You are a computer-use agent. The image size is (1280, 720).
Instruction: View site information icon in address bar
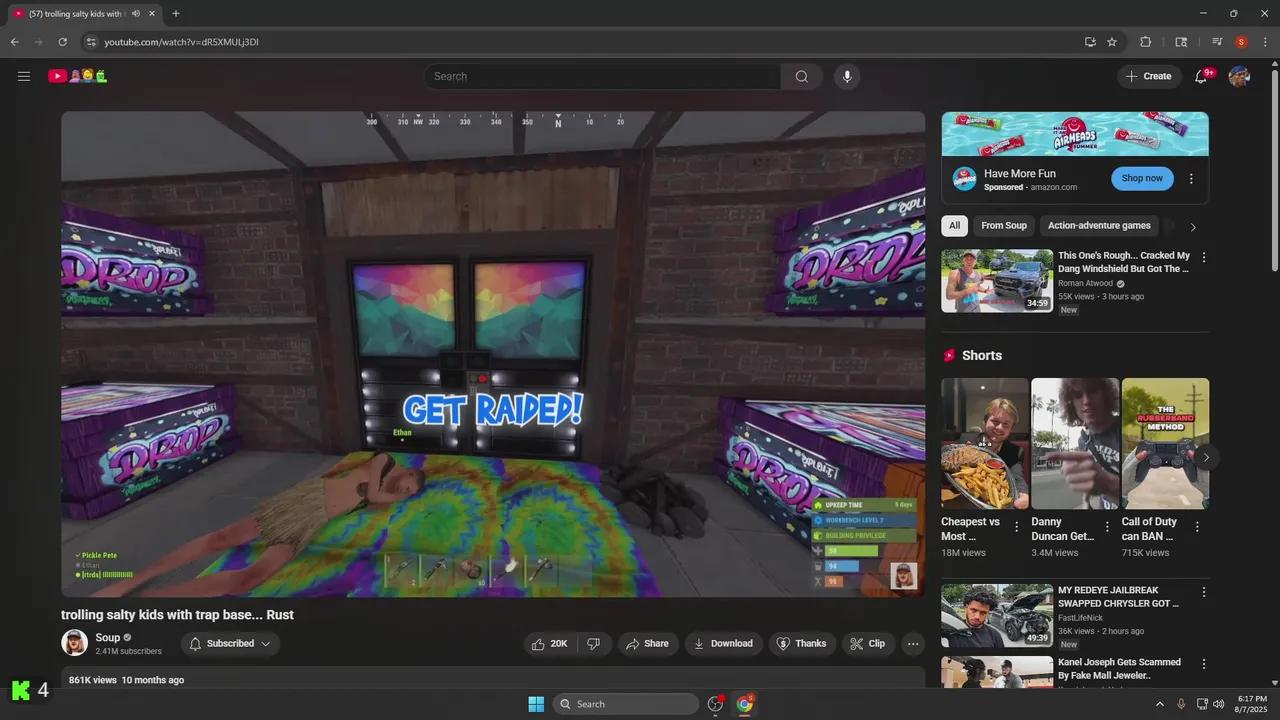click(91, 42)
